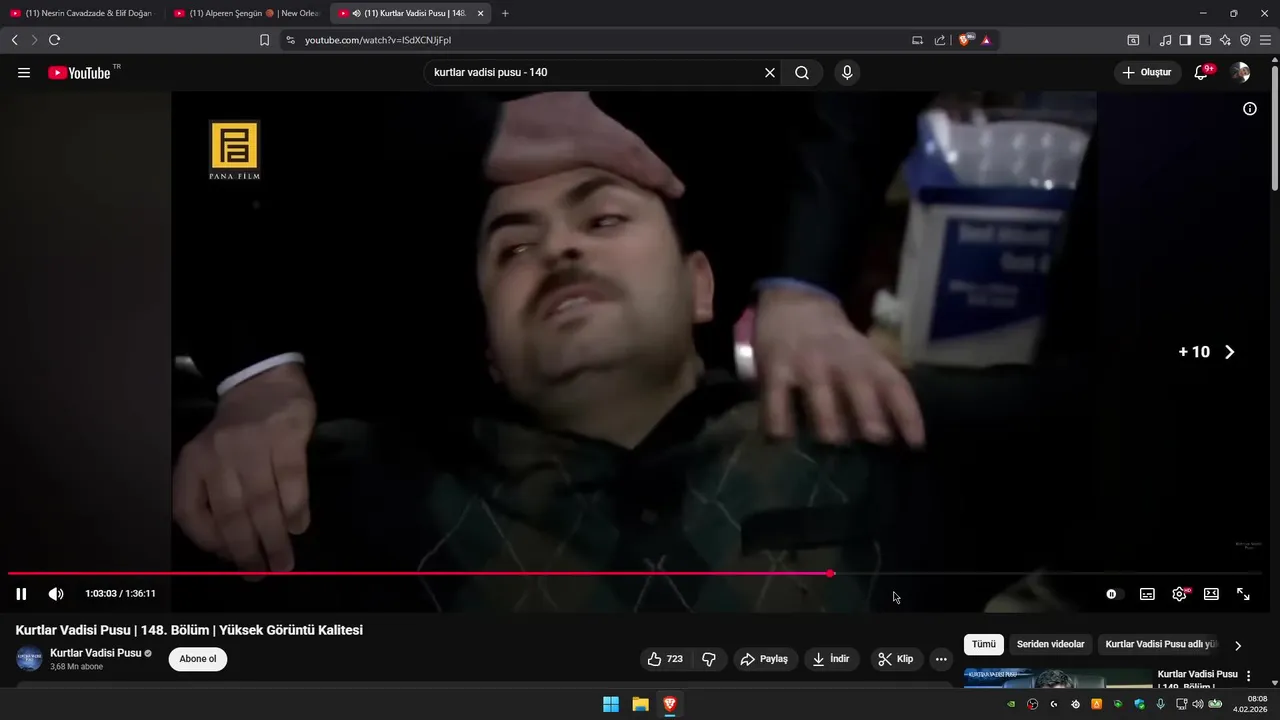The image size is (1280, 720).
Task: Open Windows Start menu
Action: click(611, 704)
